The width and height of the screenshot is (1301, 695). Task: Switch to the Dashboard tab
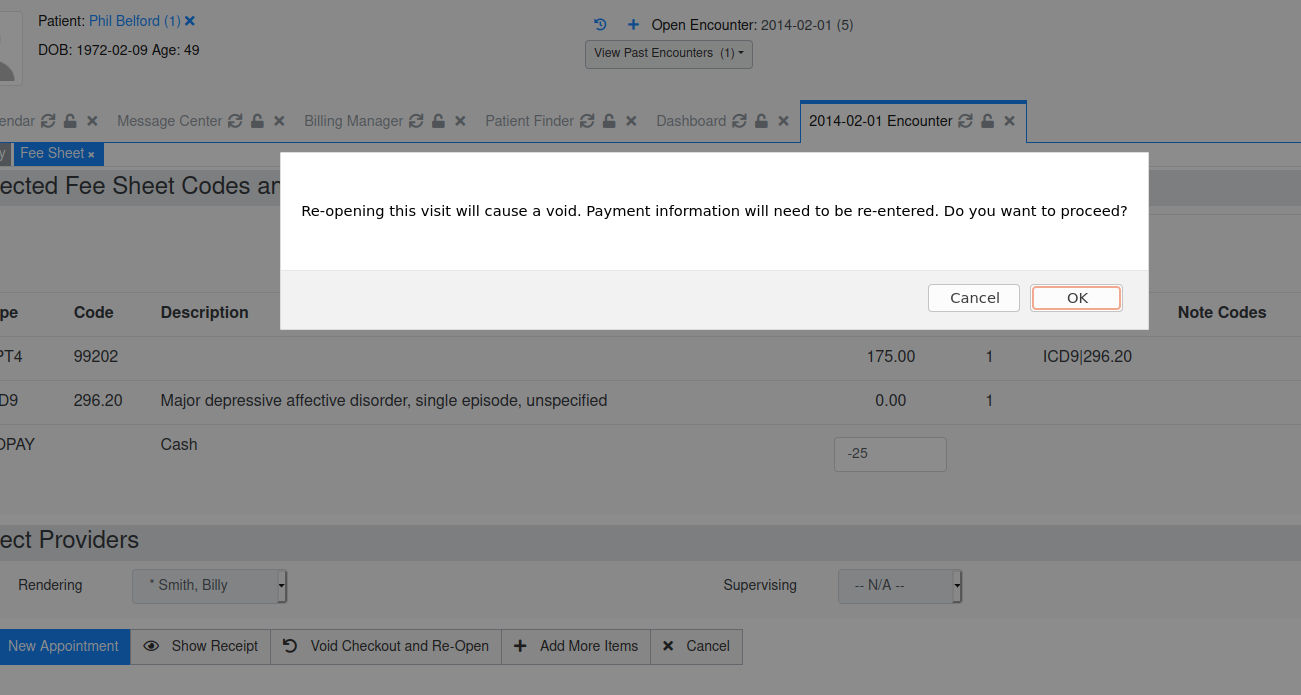coord(692,120)
